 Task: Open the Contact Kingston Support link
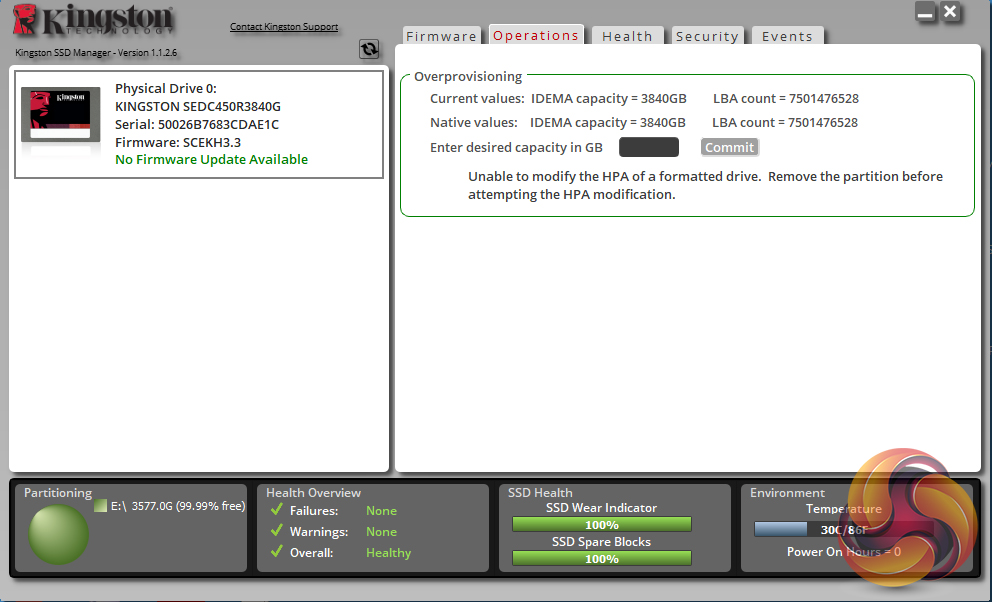[284, 27]
